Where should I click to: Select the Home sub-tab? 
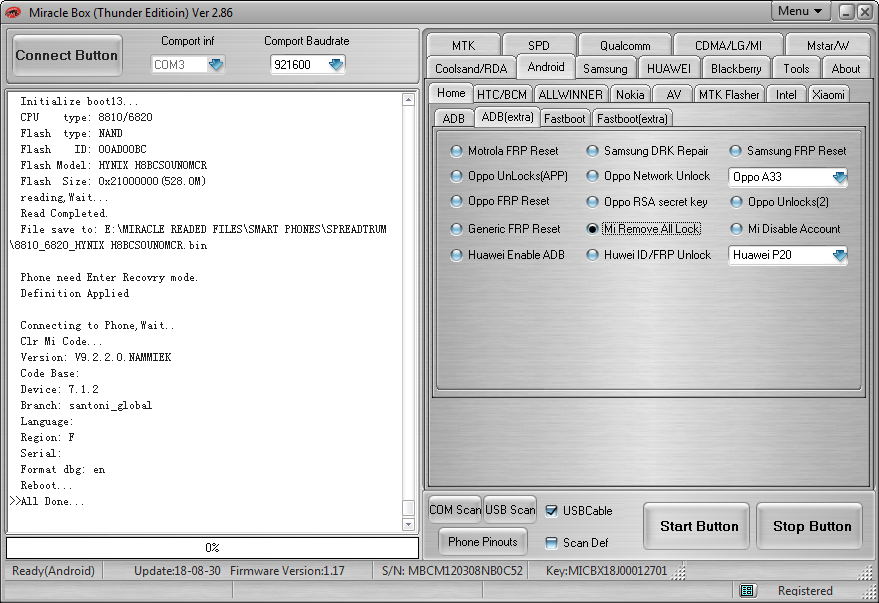(451, 93)
